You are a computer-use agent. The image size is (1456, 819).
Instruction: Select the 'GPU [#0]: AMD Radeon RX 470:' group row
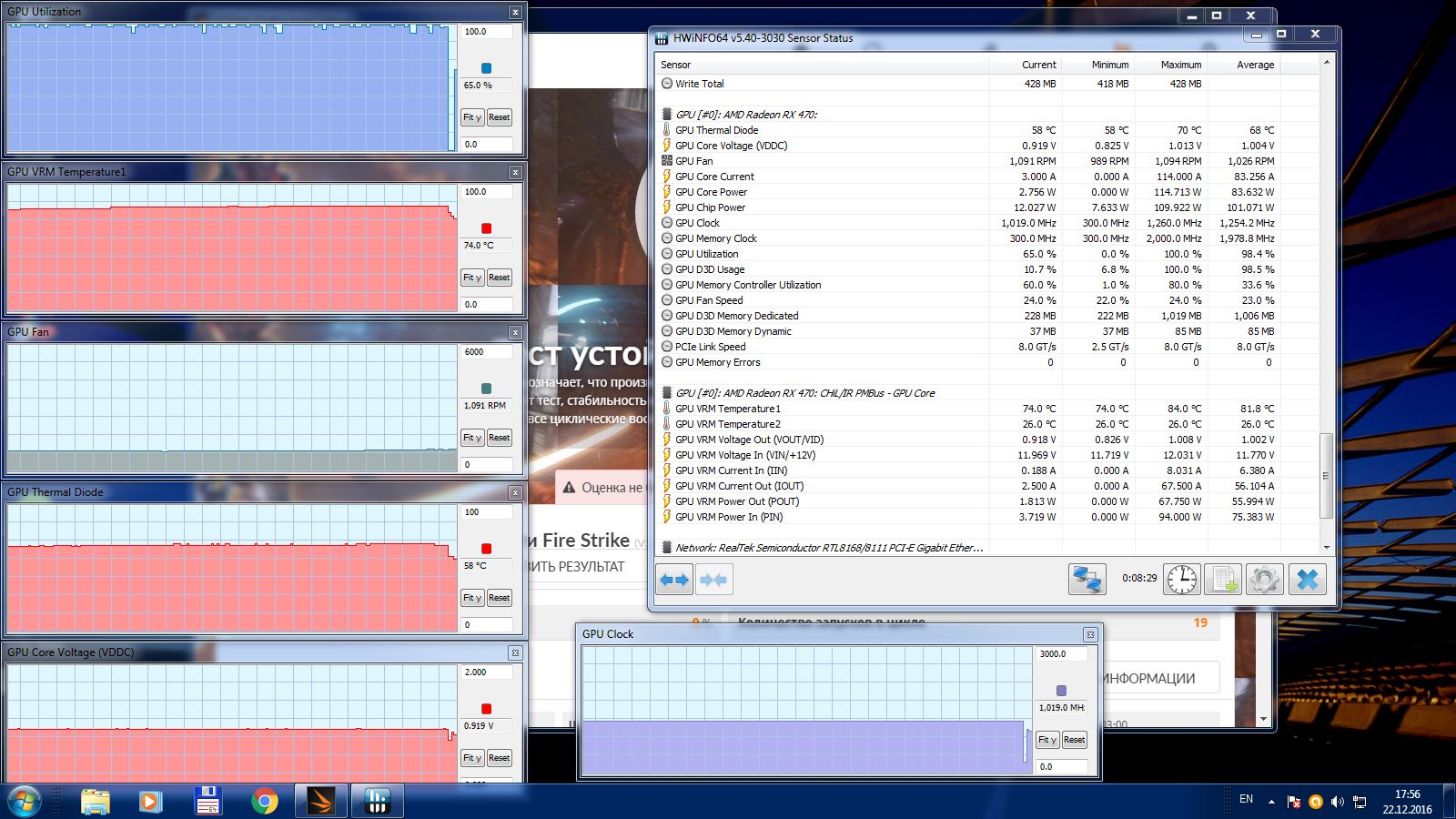987,115
